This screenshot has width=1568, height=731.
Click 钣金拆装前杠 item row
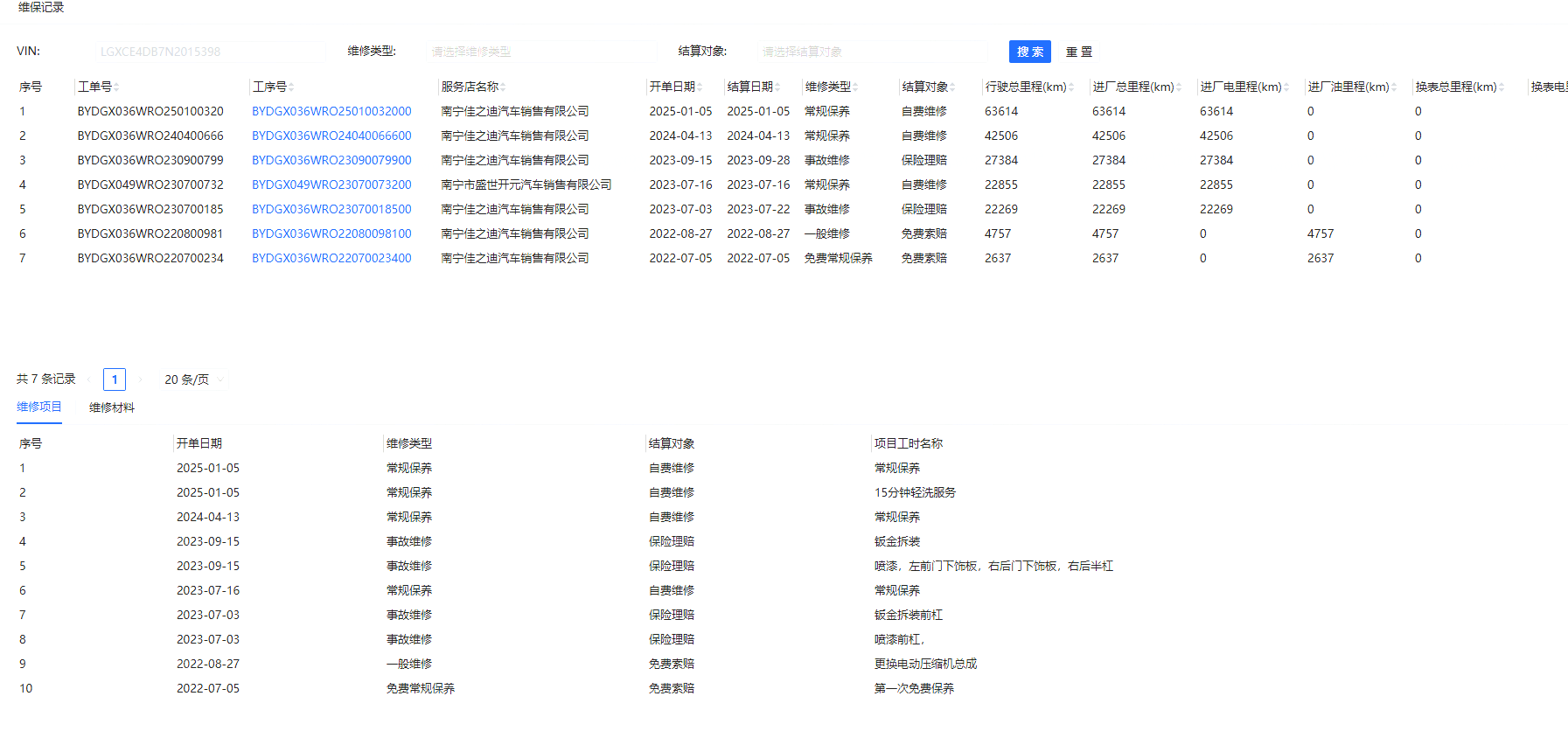[x=909, y=616]
